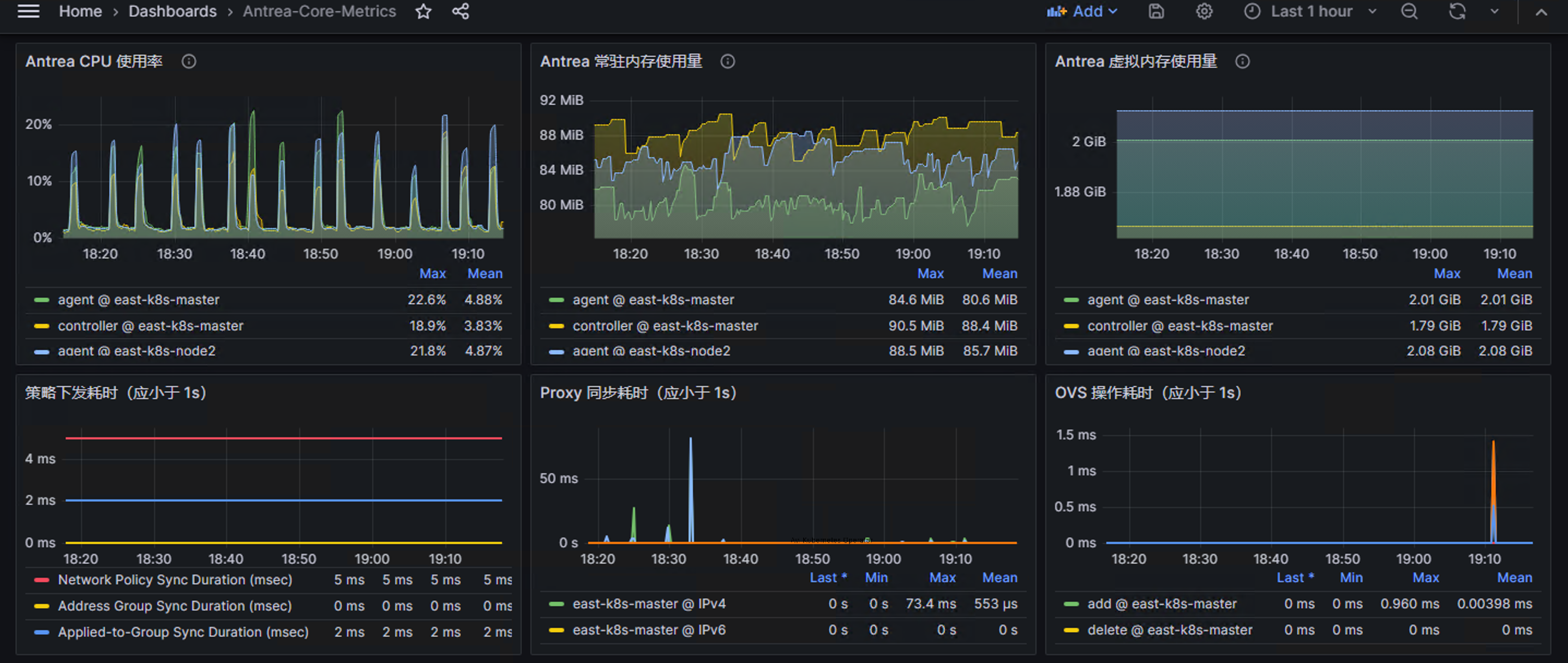The height and width of the screenshot is (663, 1568).
Task: Open dashboard settings gear
Action: pyautogui.click(x=1204, y=11)
